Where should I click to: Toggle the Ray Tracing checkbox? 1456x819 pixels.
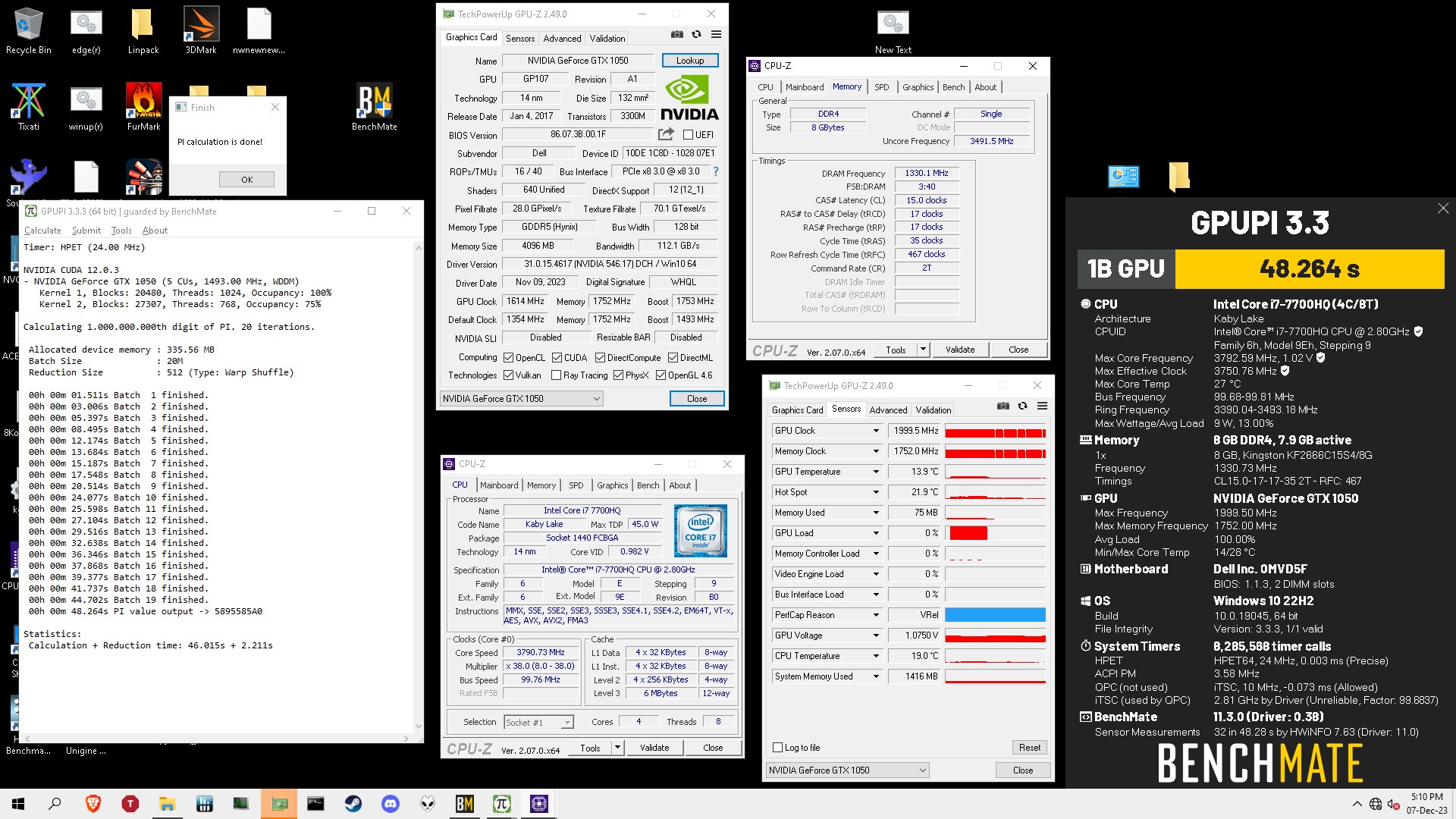click(x=556, y=375)
